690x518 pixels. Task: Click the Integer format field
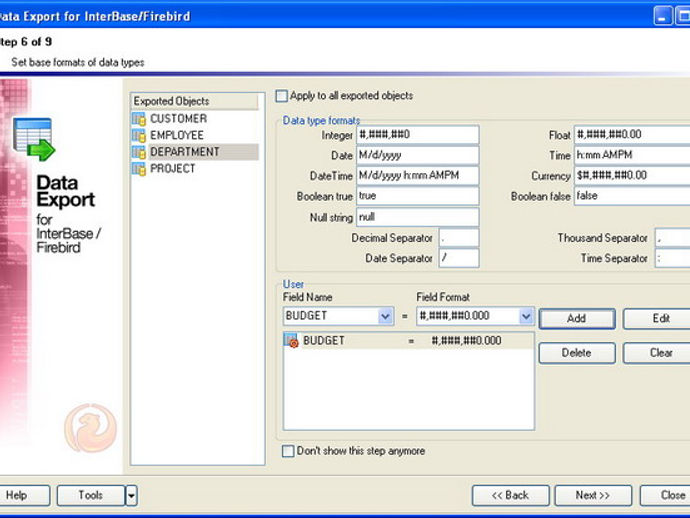tap(417, 135)
